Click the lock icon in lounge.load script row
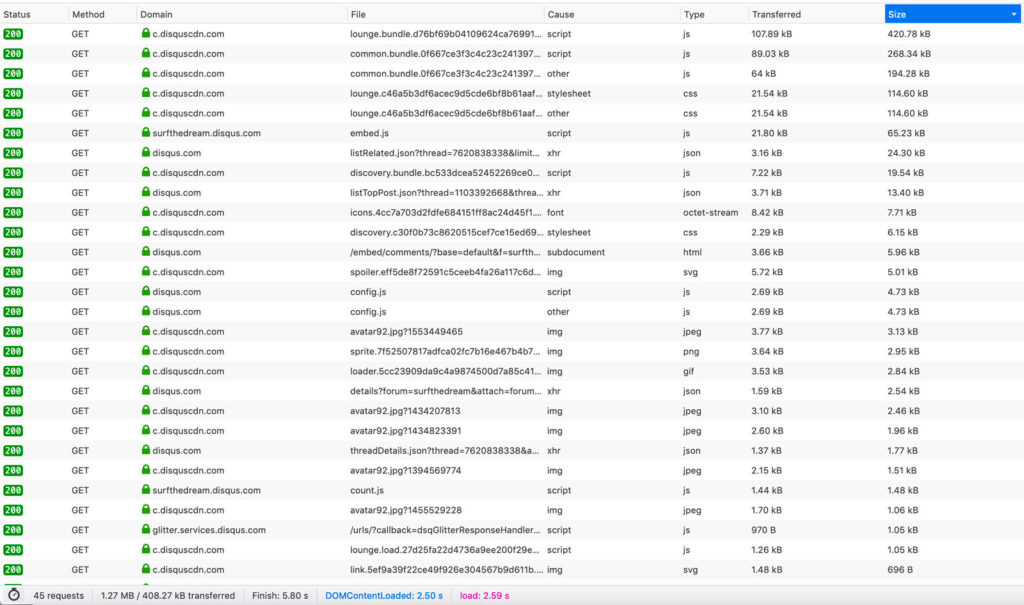Screen dimensions: 1024x605 [146, 549]
